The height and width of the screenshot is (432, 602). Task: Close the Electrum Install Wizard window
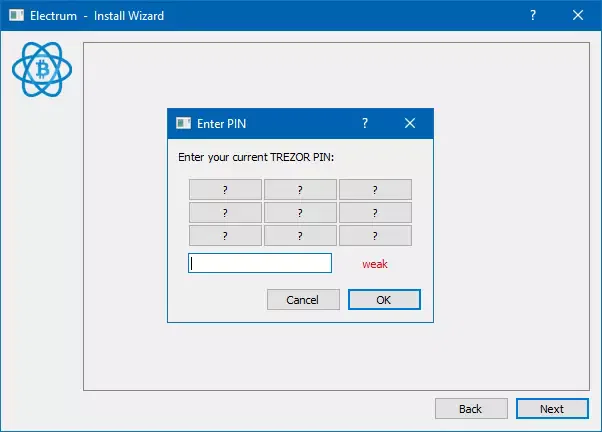point(579,16)
